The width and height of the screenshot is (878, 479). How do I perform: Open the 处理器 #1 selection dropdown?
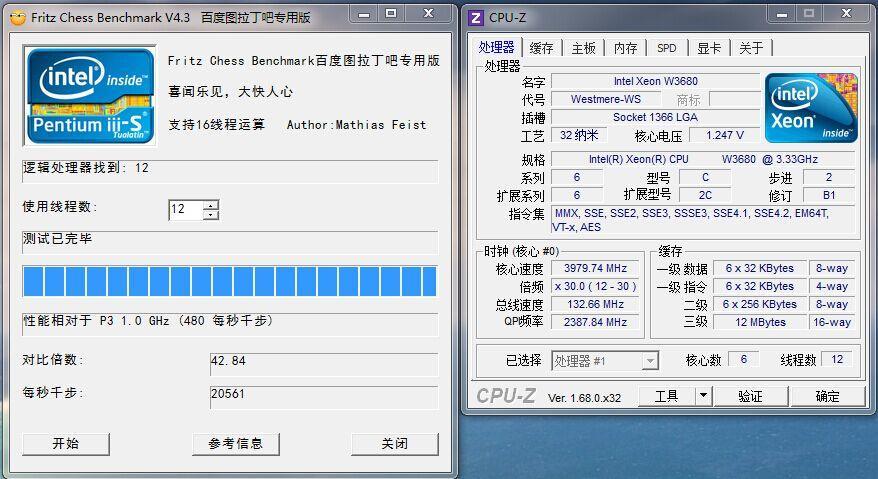click(x=605, y=361)
